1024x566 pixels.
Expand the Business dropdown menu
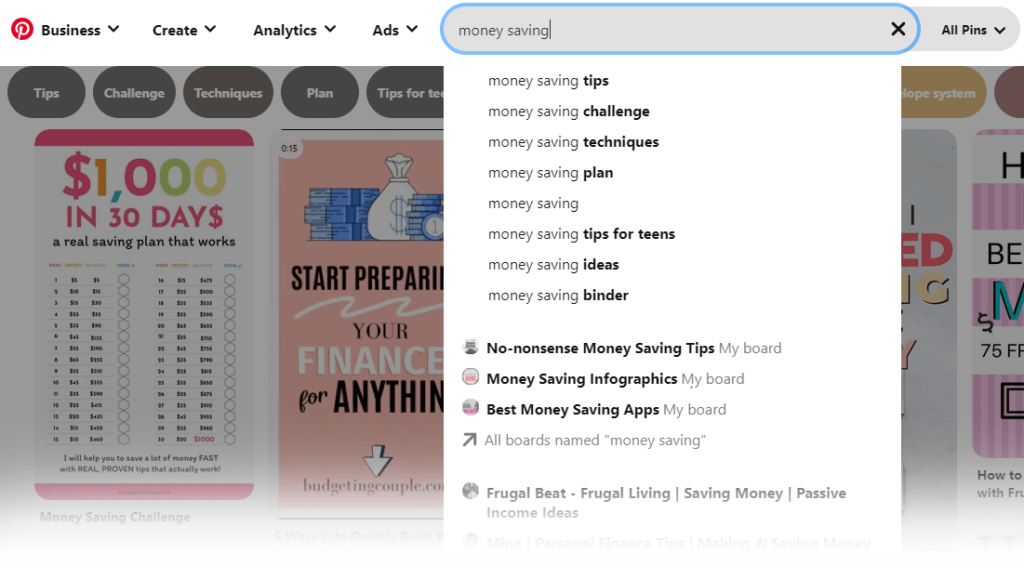[80, 30]
